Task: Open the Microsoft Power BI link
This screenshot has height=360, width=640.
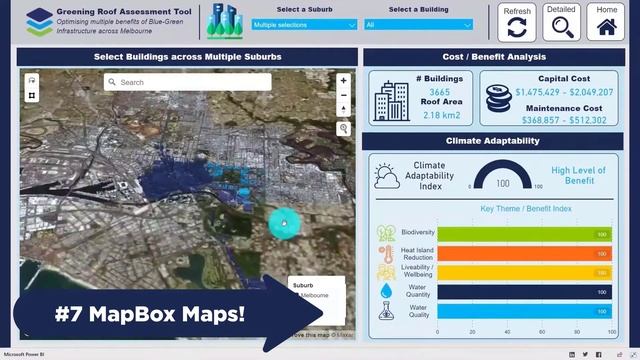Action: click(x=24, y=354)
